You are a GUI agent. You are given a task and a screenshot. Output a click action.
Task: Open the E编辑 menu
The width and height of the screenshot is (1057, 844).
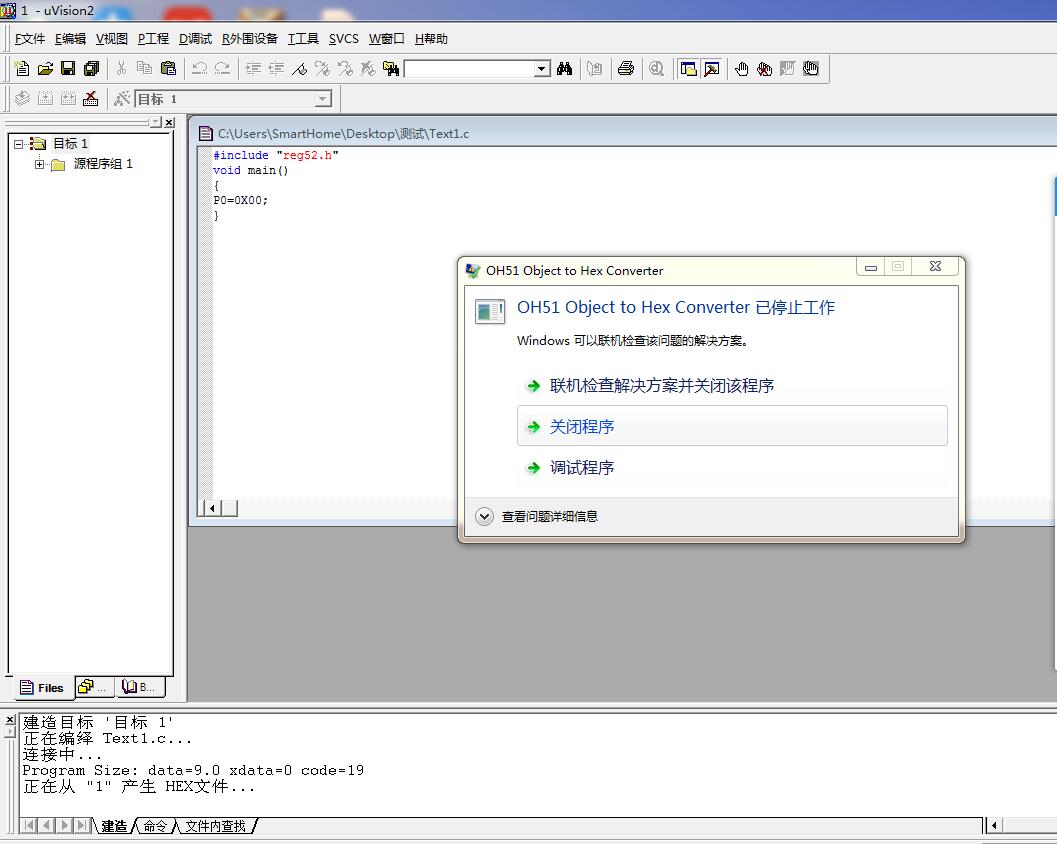(x=71, y=39)
